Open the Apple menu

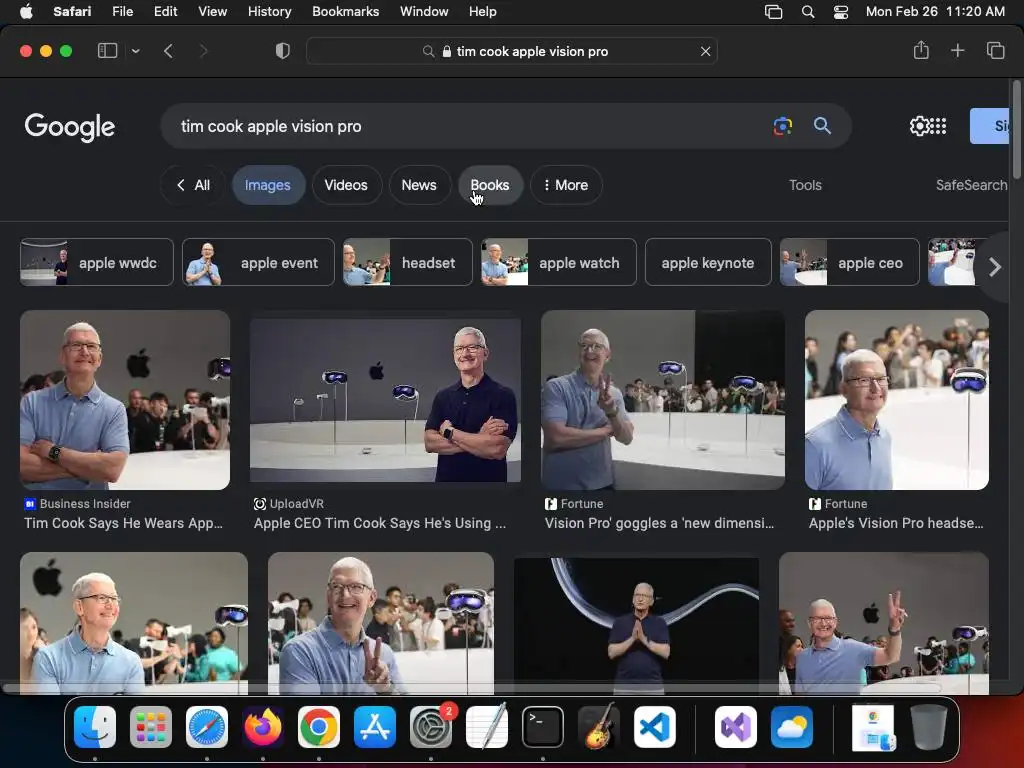pos(26,12)
